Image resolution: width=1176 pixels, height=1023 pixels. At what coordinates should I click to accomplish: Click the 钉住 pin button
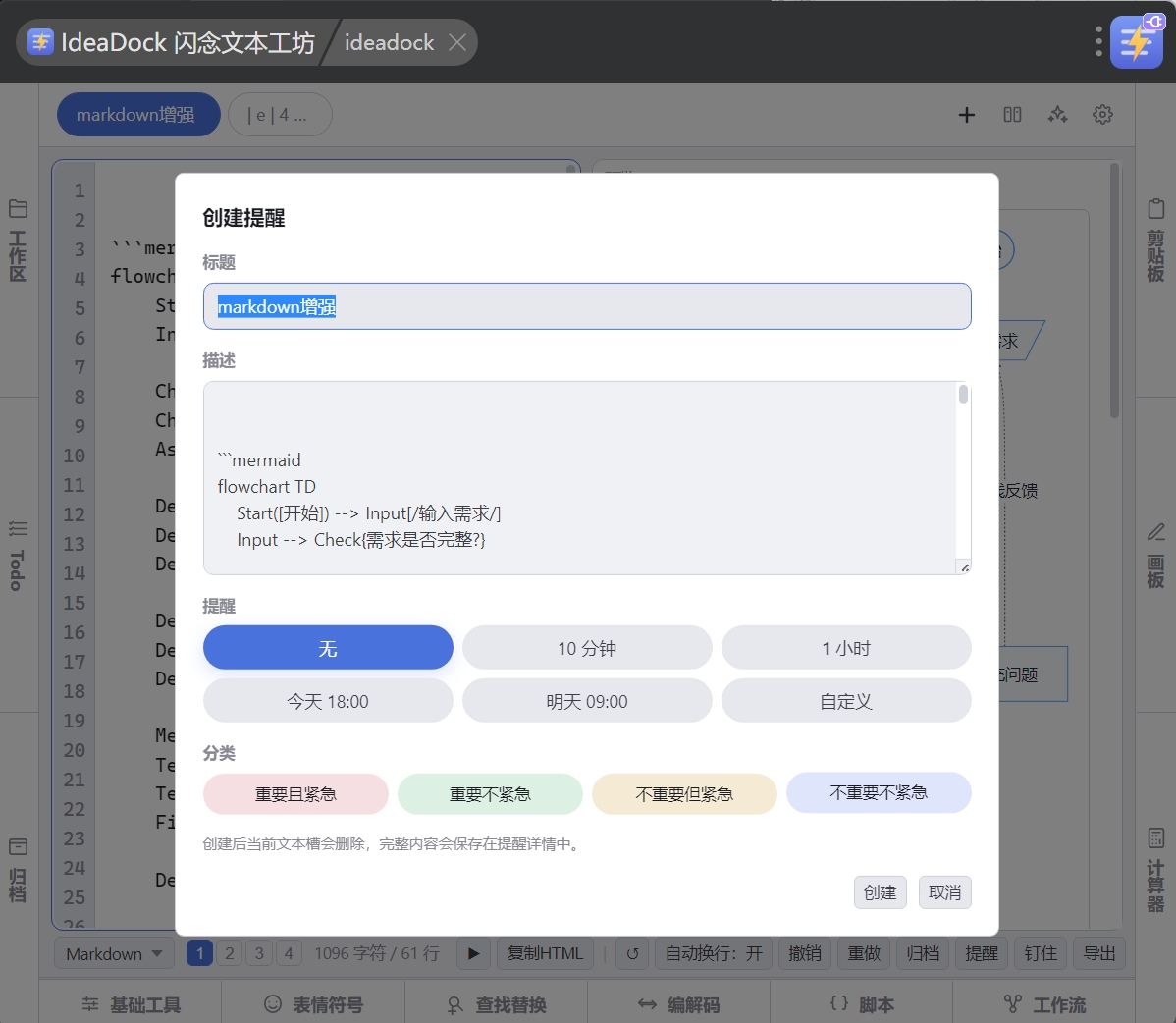tap(1041, 953)
